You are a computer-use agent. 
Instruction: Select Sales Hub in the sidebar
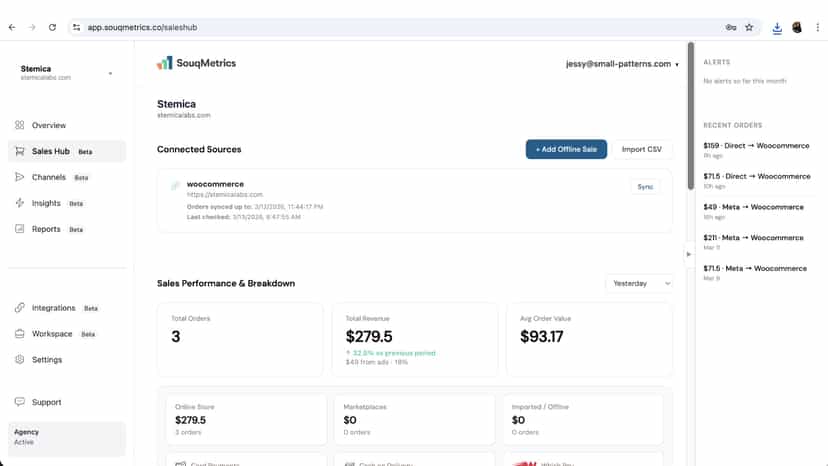pyautogui.click(x=67, y=151)
